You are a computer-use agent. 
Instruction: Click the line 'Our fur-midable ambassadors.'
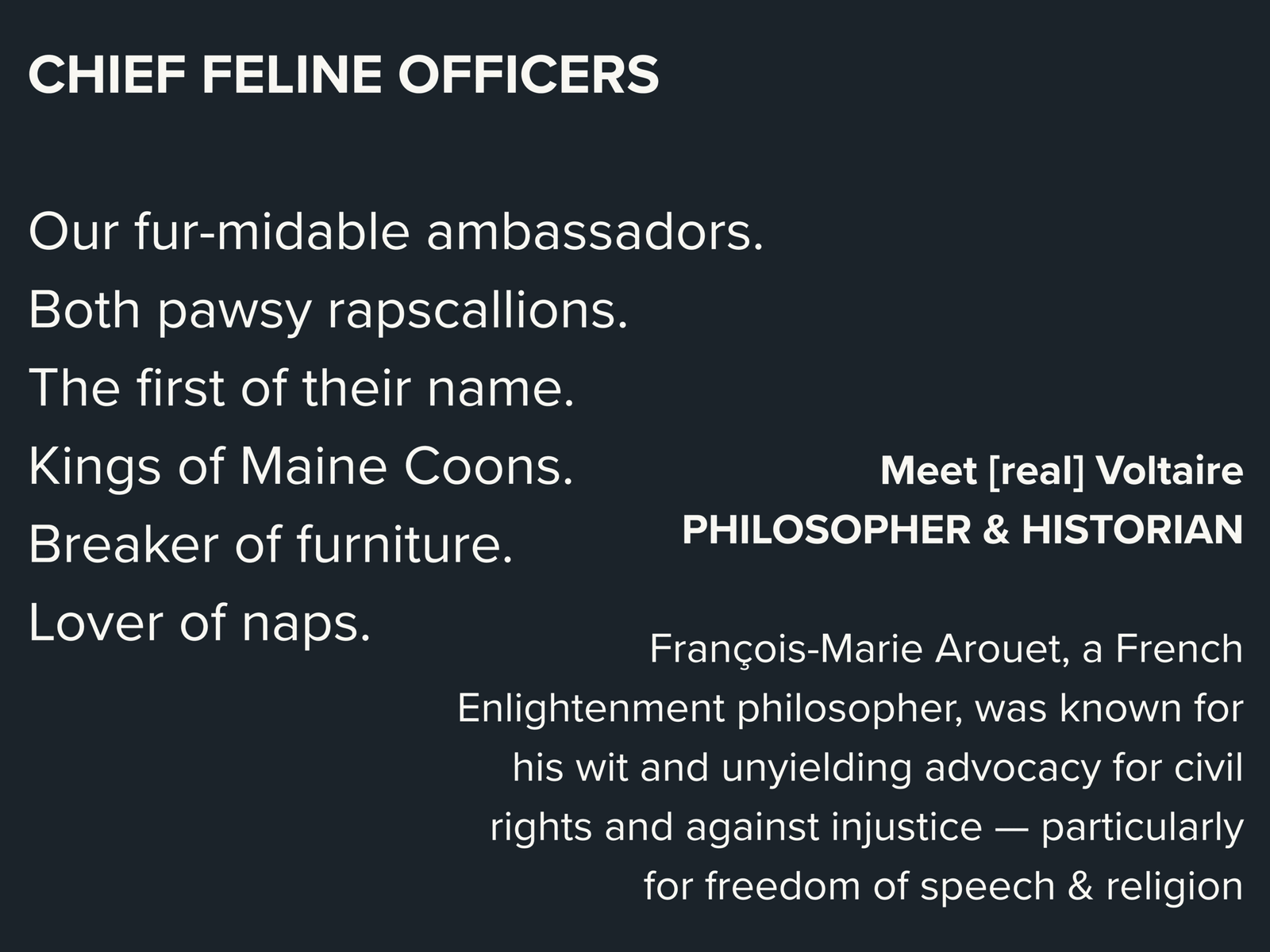pos(395,232)
